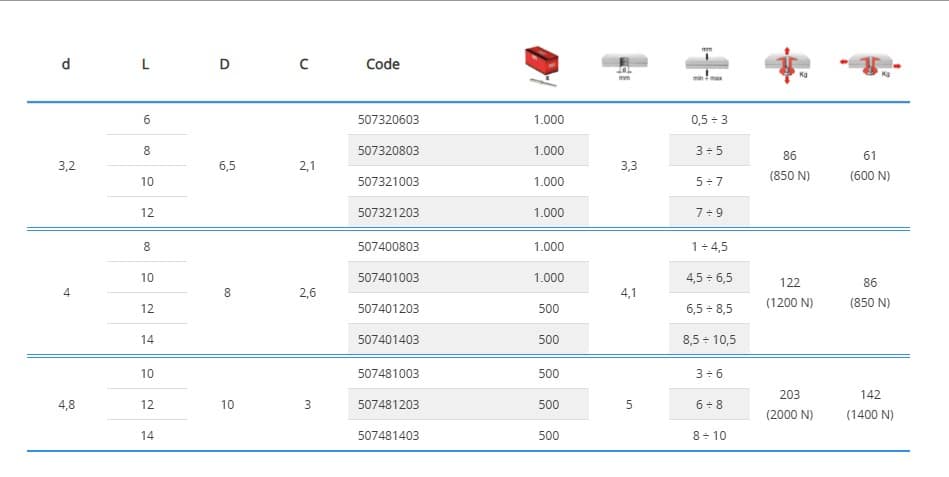The height and width of the screenshot is (477, 949).
Task: Click the lowercase d column header
Action: (x=66, y=64)
